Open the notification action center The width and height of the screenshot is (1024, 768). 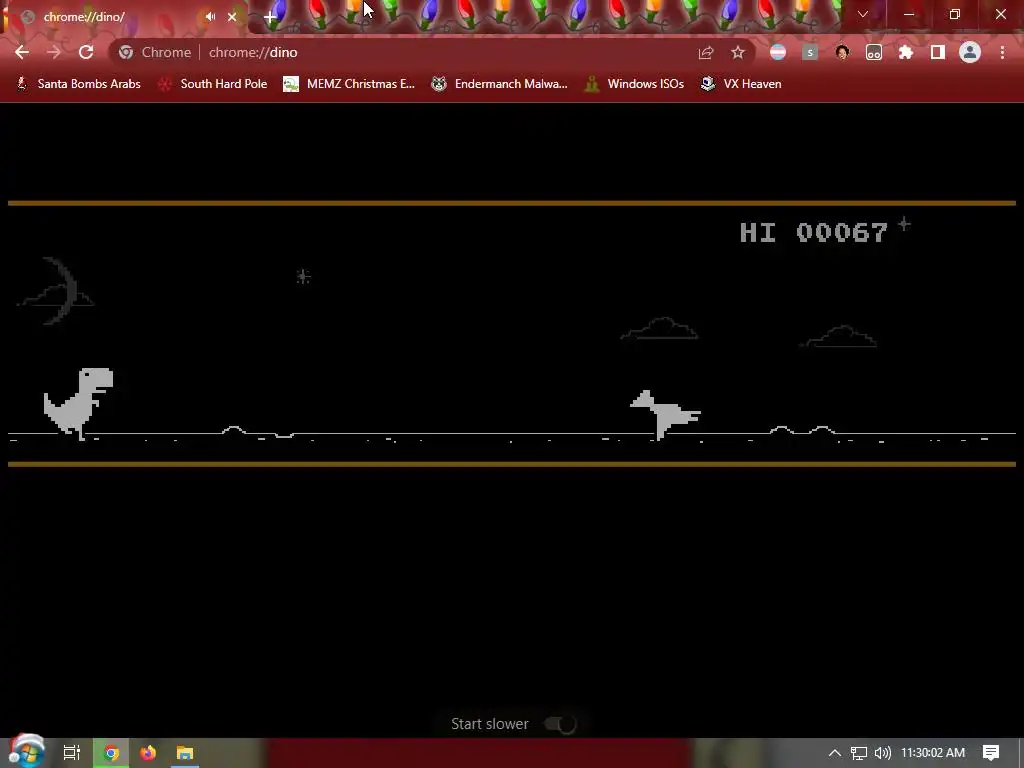pos(991,753)
